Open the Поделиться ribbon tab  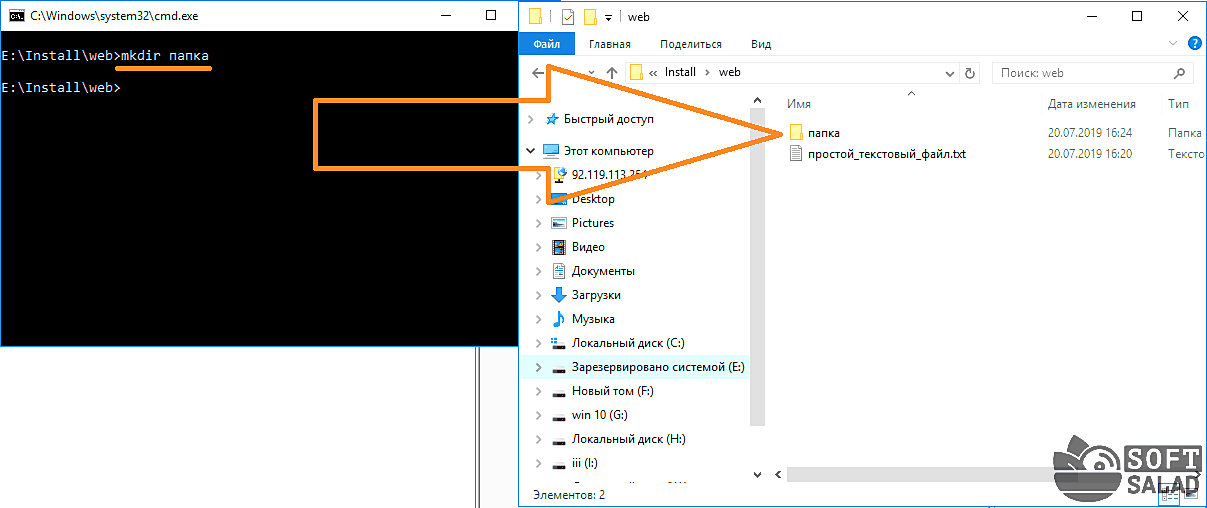(x=690, y=44)
